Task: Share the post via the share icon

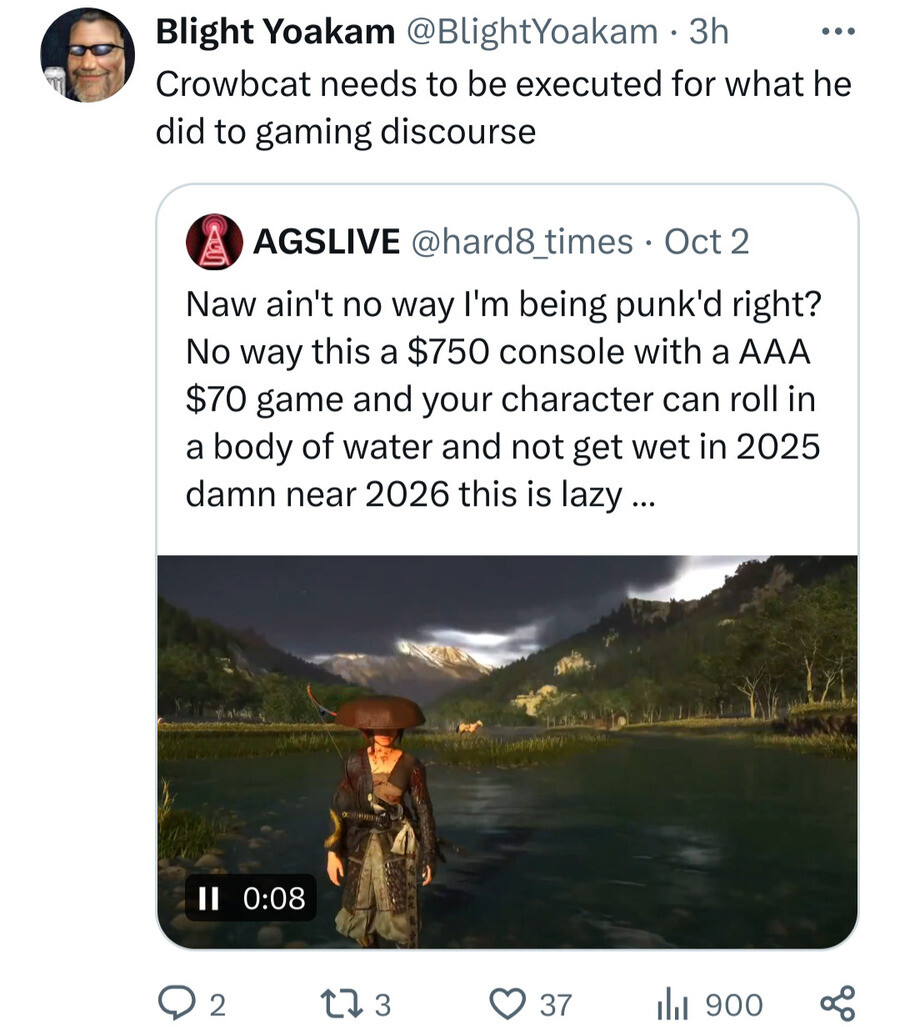Action: pos(836,1003)
